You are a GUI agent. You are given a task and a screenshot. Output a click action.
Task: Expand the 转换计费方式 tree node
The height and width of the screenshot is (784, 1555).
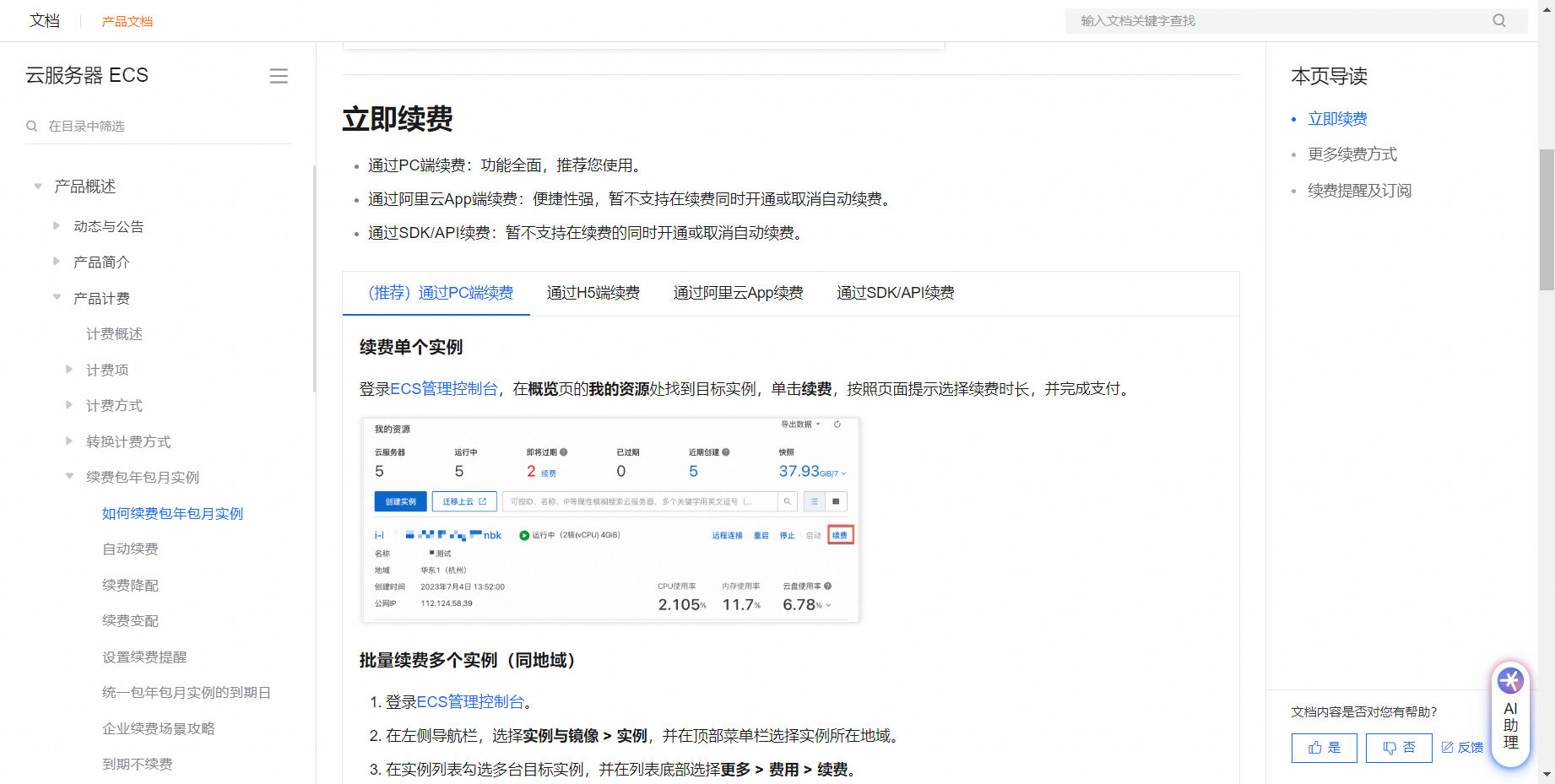pyautogui.click(x=69, y=441)
